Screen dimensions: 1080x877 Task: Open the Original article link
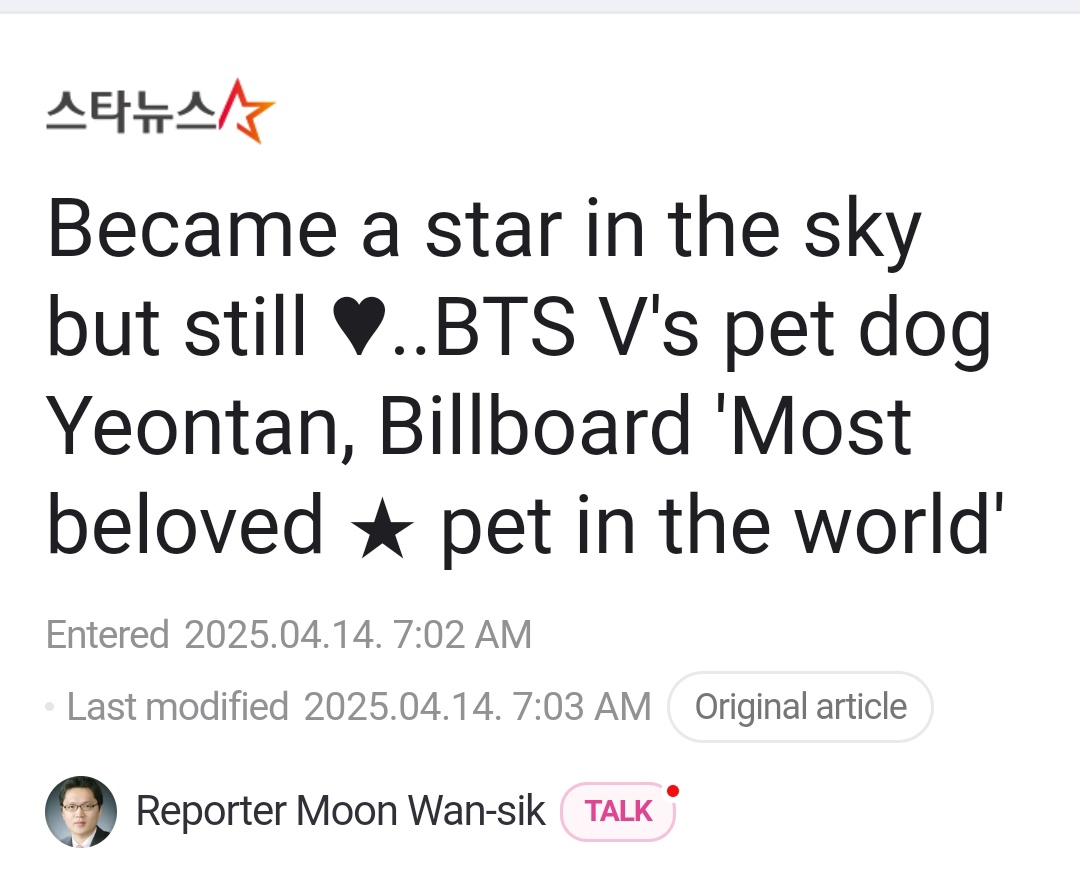[800, 707]
